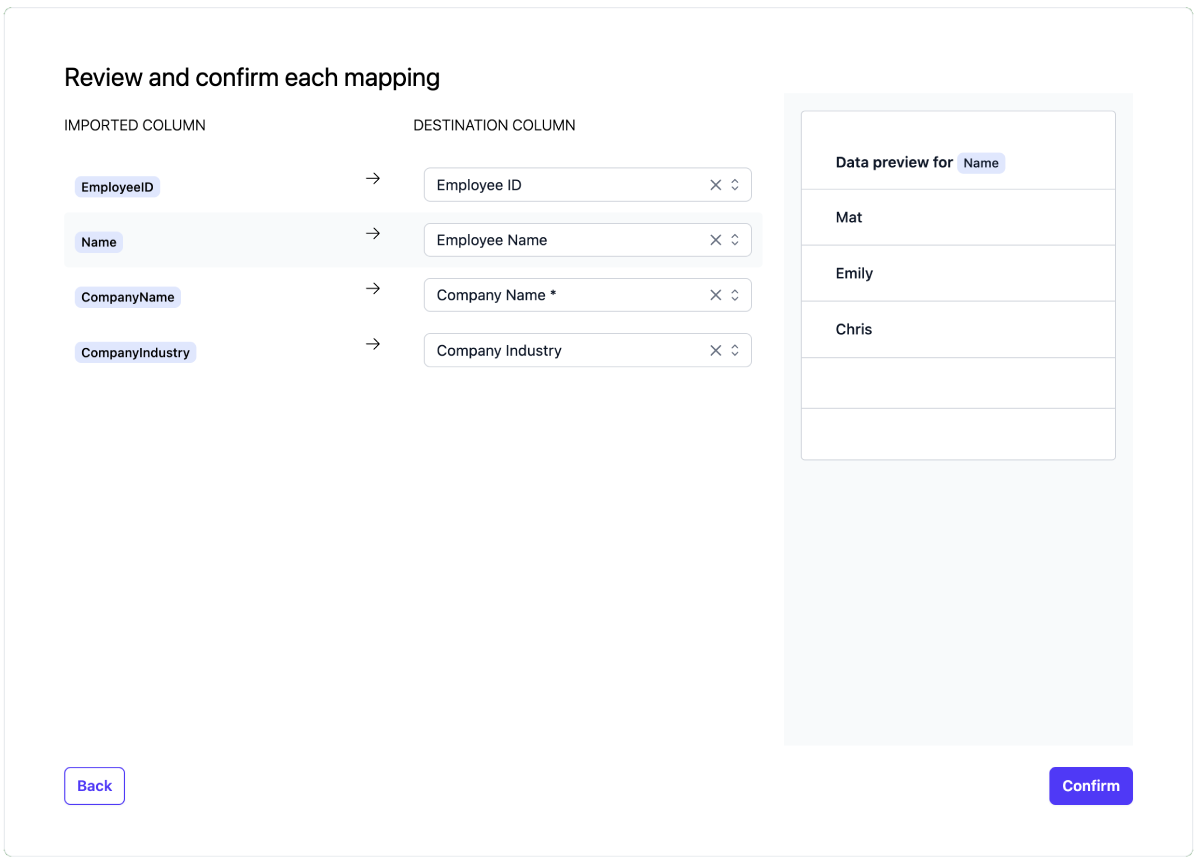Clear the Employee ID mapping with X
This screenshot has width=1200, height=862.
715,185
